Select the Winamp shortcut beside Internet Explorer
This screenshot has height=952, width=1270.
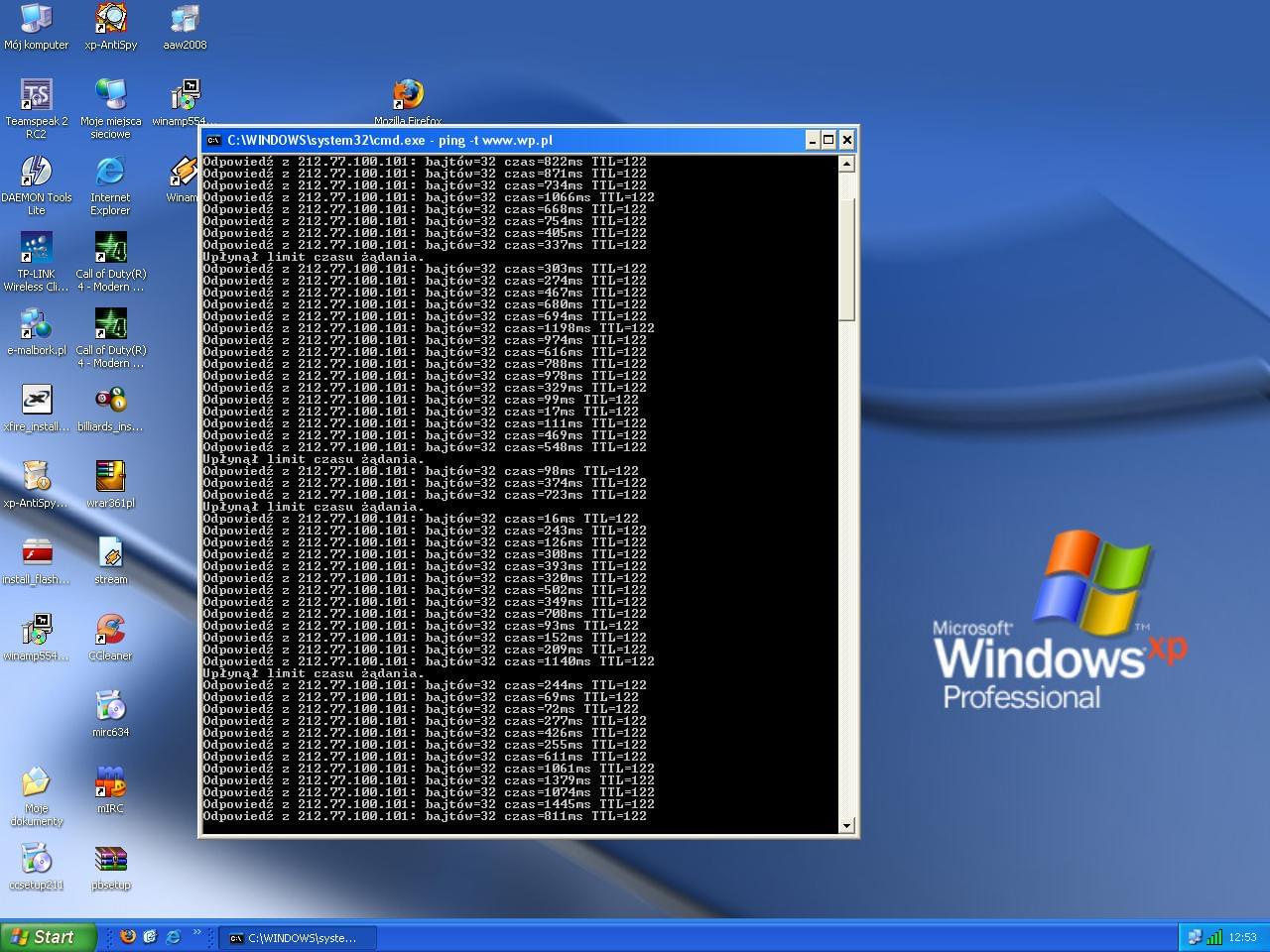click(x=184, y=178)
